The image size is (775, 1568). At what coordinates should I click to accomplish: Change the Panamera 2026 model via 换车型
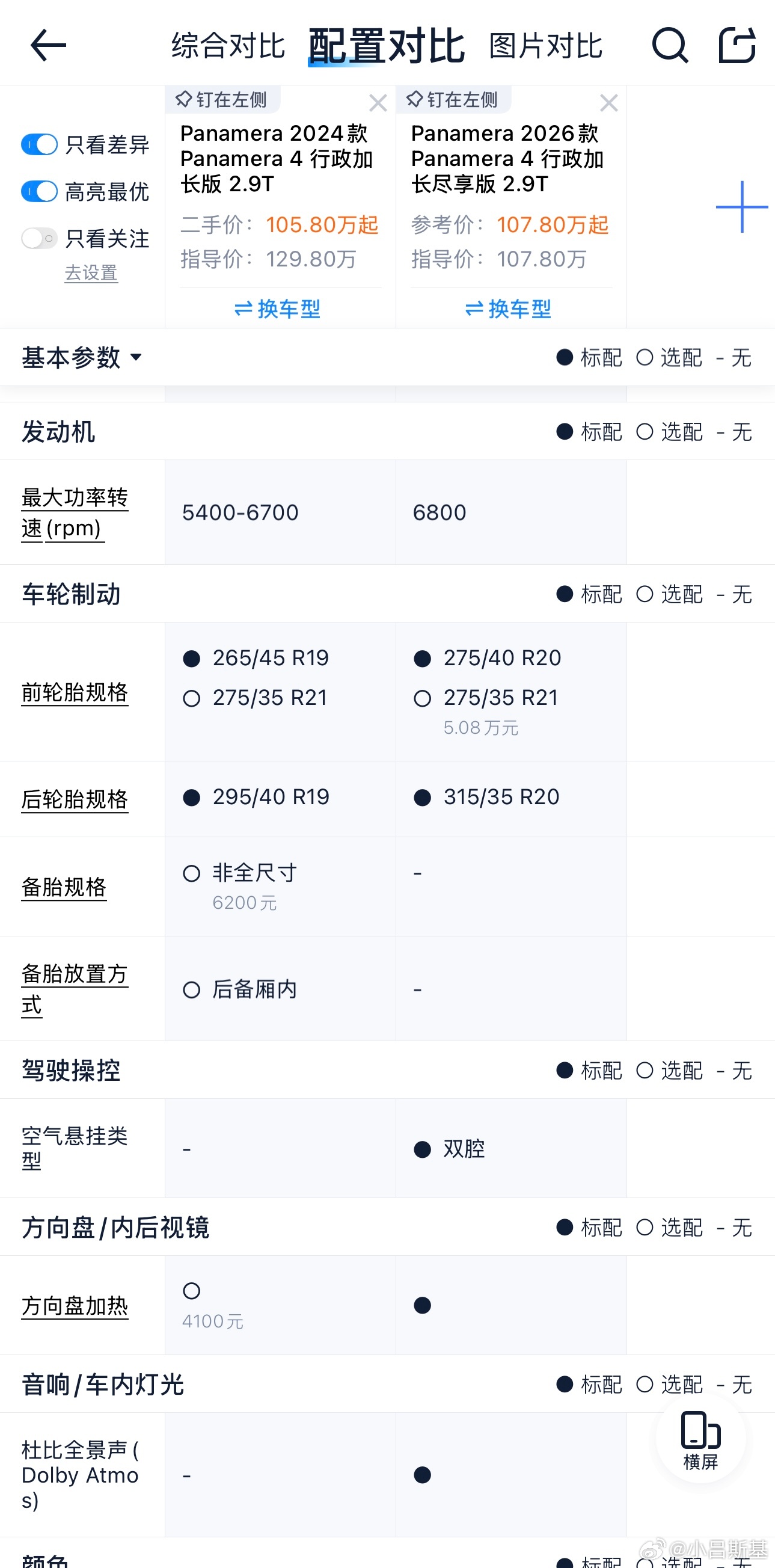click(509, 309)
